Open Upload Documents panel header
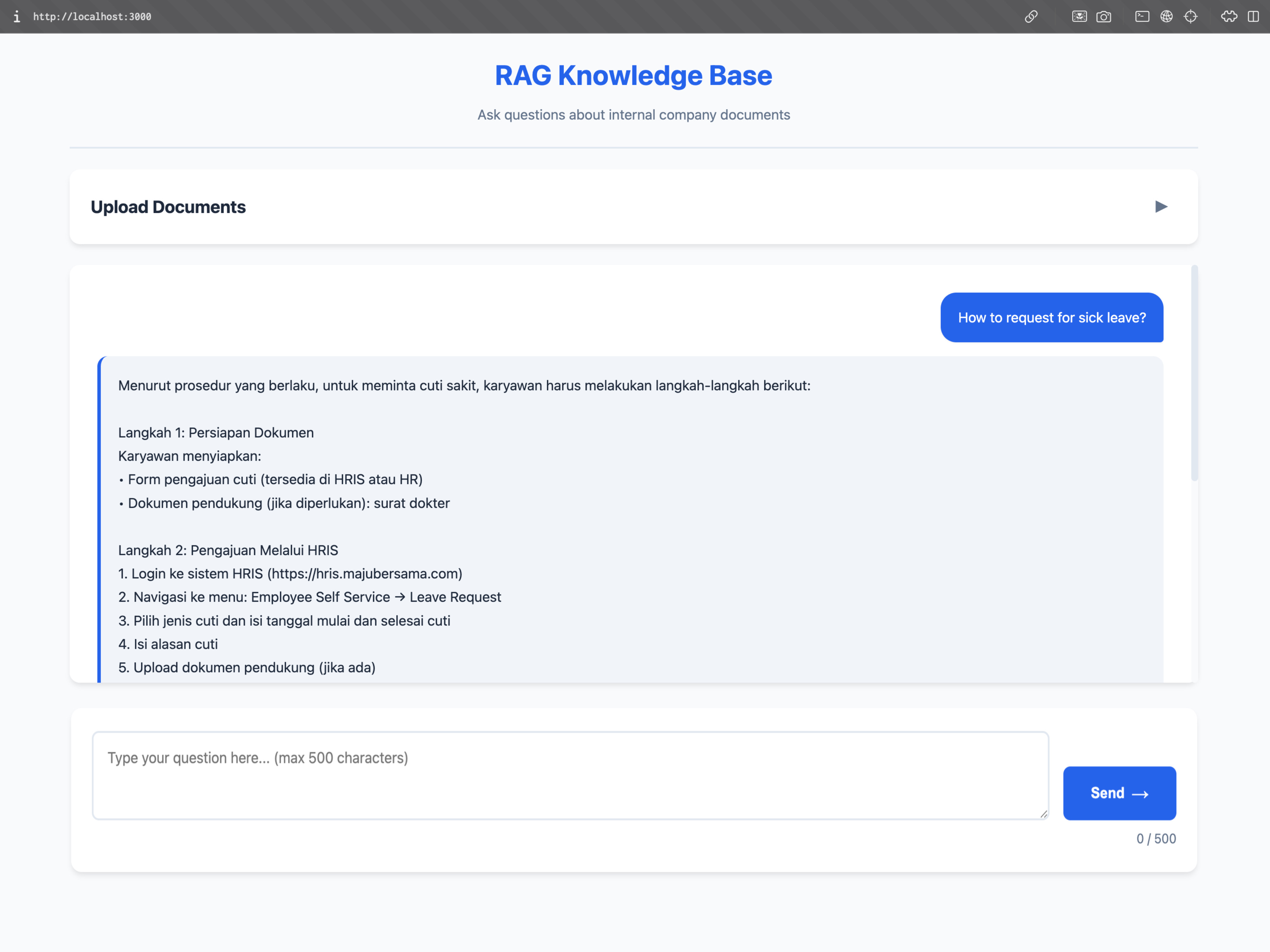The height and width of the screenshot is (952, 1270). click(x=168, y=207)
